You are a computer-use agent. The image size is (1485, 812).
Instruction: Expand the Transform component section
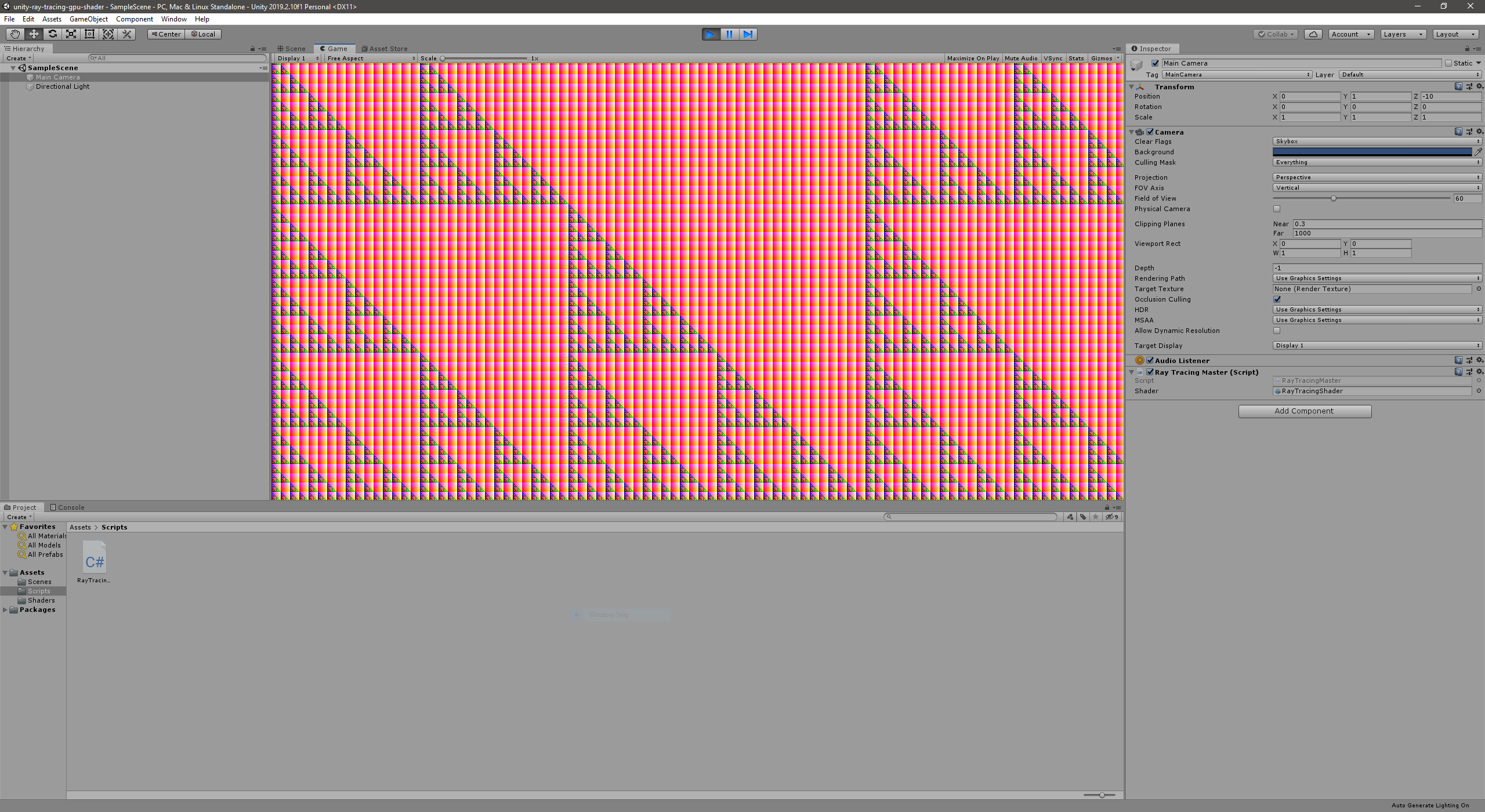[x=1134, y=86]
